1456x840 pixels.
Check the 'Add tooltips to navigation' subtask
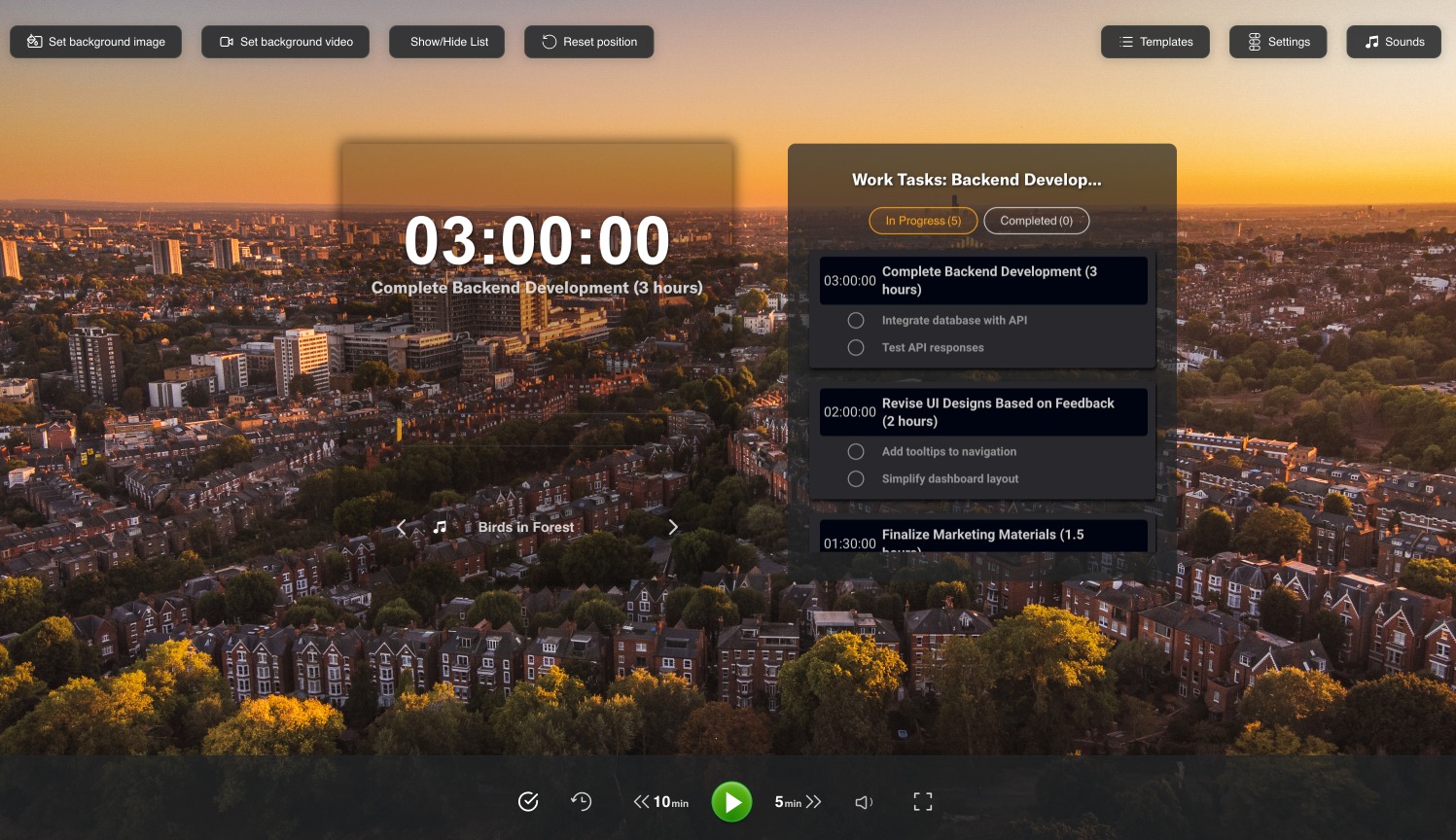point(855,451)
